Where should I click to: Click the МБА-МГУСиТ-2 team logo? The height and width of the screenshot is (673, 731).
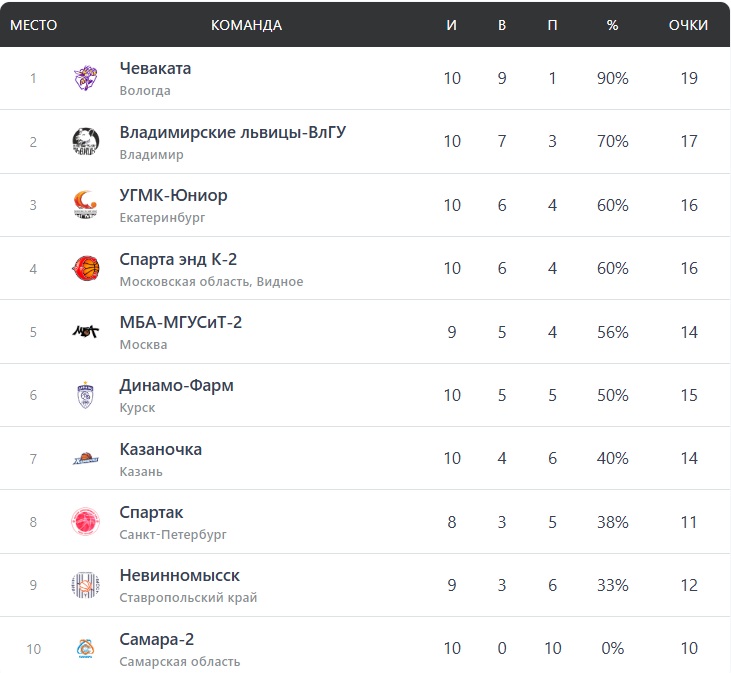pos(86,332)
